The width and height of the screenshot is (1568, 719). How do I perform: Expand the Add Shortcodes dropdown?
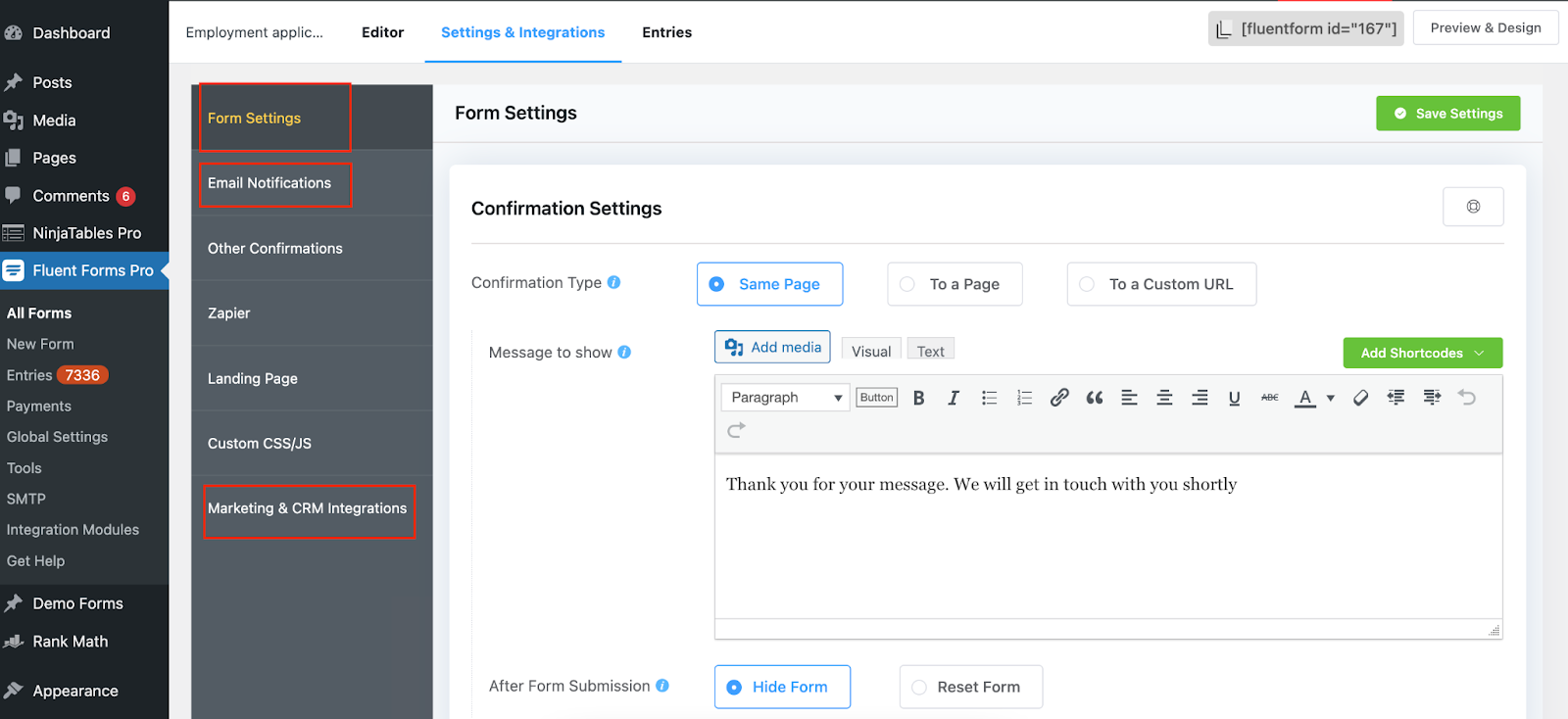(1422, 353)
